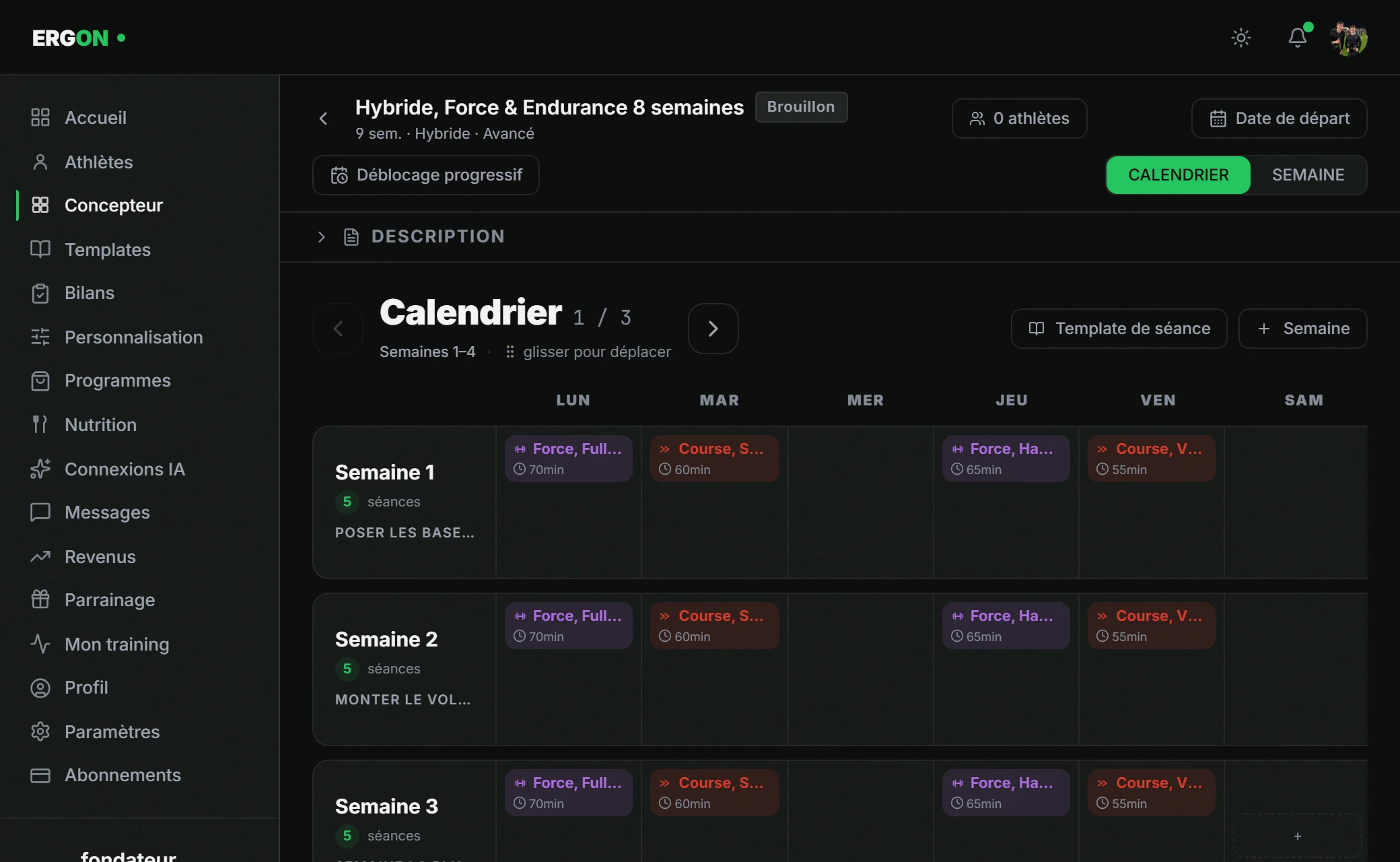Click the program title Hybride, Force & Endurance
Screen dimensions: 1400x862
point(549,107)
